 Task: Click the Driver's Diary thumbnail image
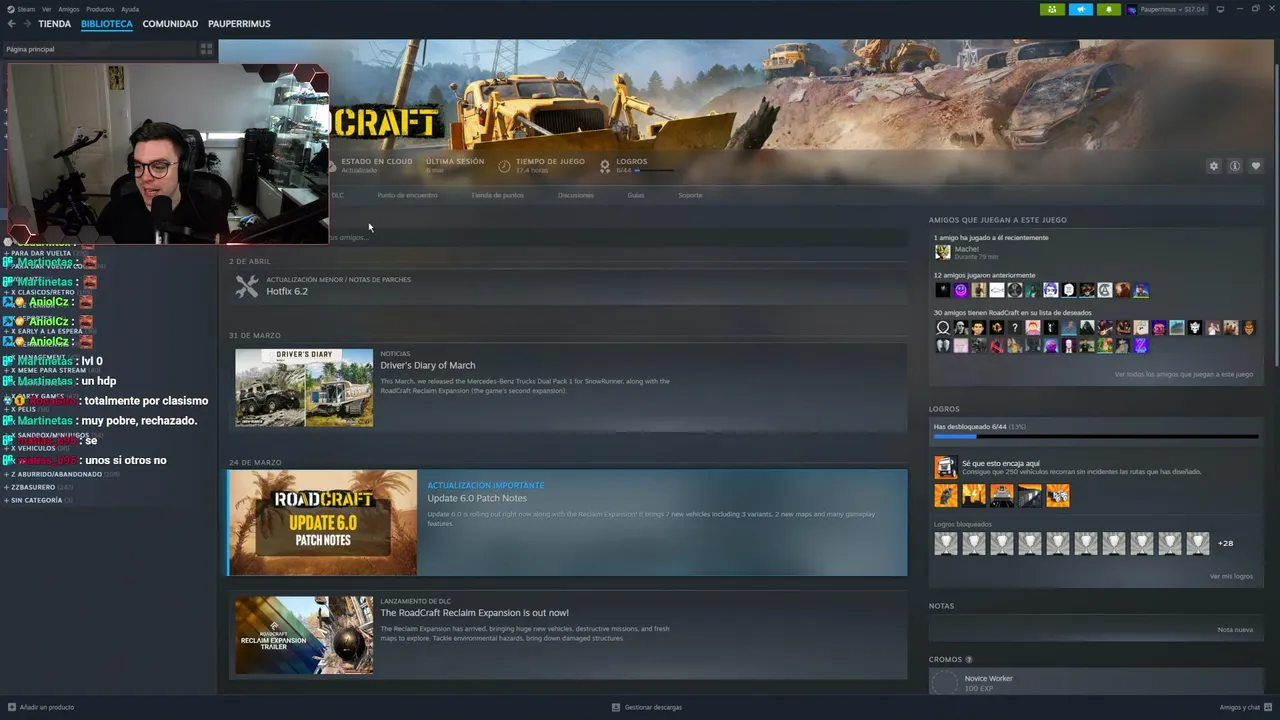point(304,387)
